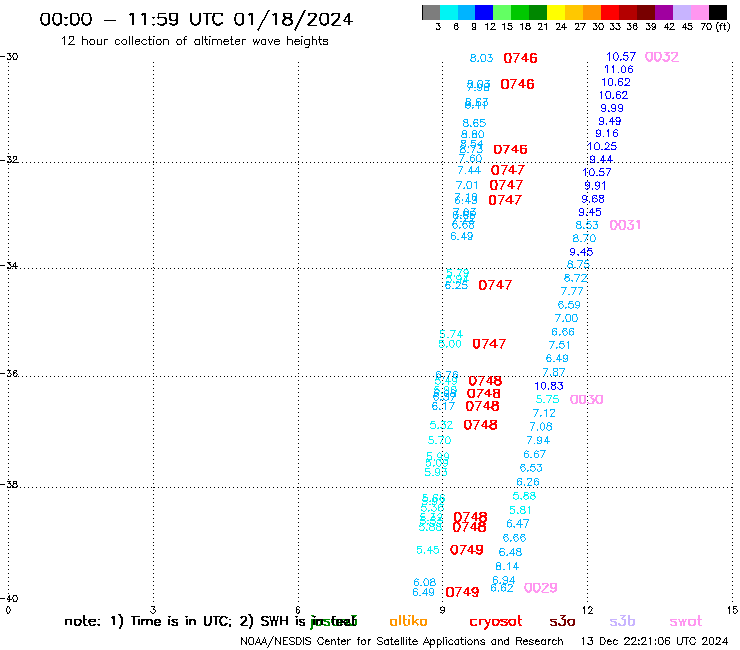
Task: Click the wave height value '7.94'
Action: tap(538, 440)
